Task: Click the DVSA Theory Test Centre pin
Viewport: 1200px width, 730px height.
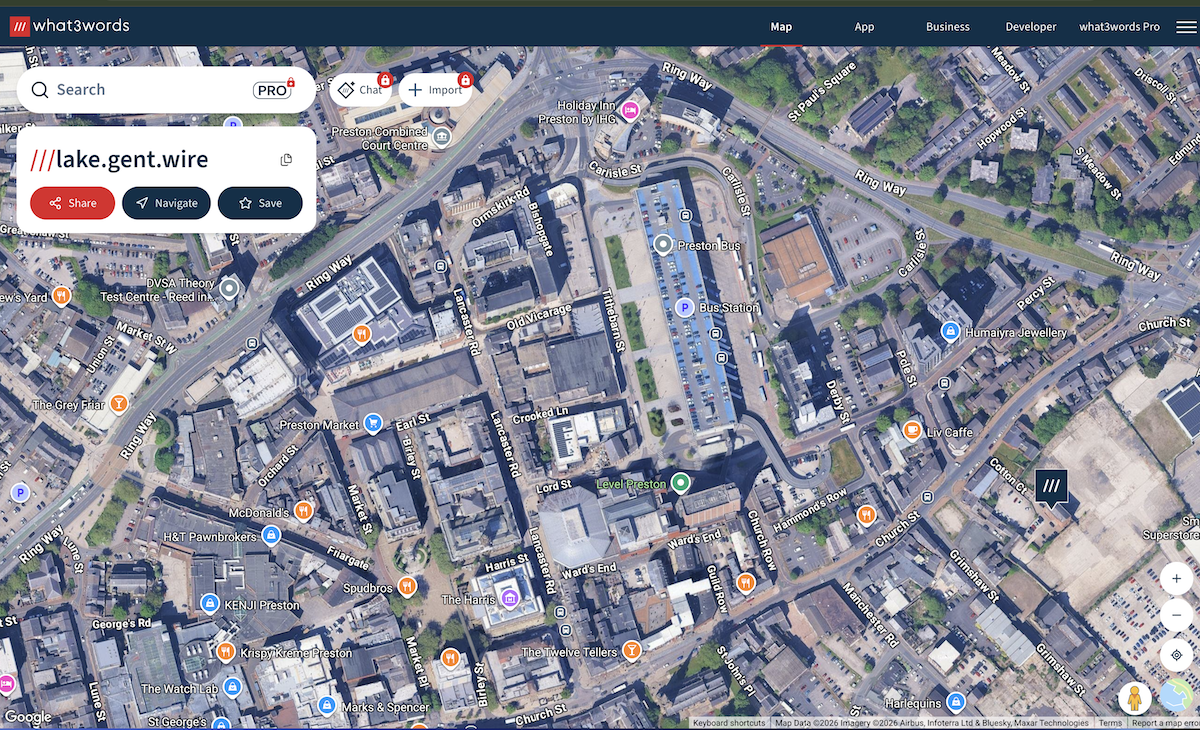Action: coord(229,290)
